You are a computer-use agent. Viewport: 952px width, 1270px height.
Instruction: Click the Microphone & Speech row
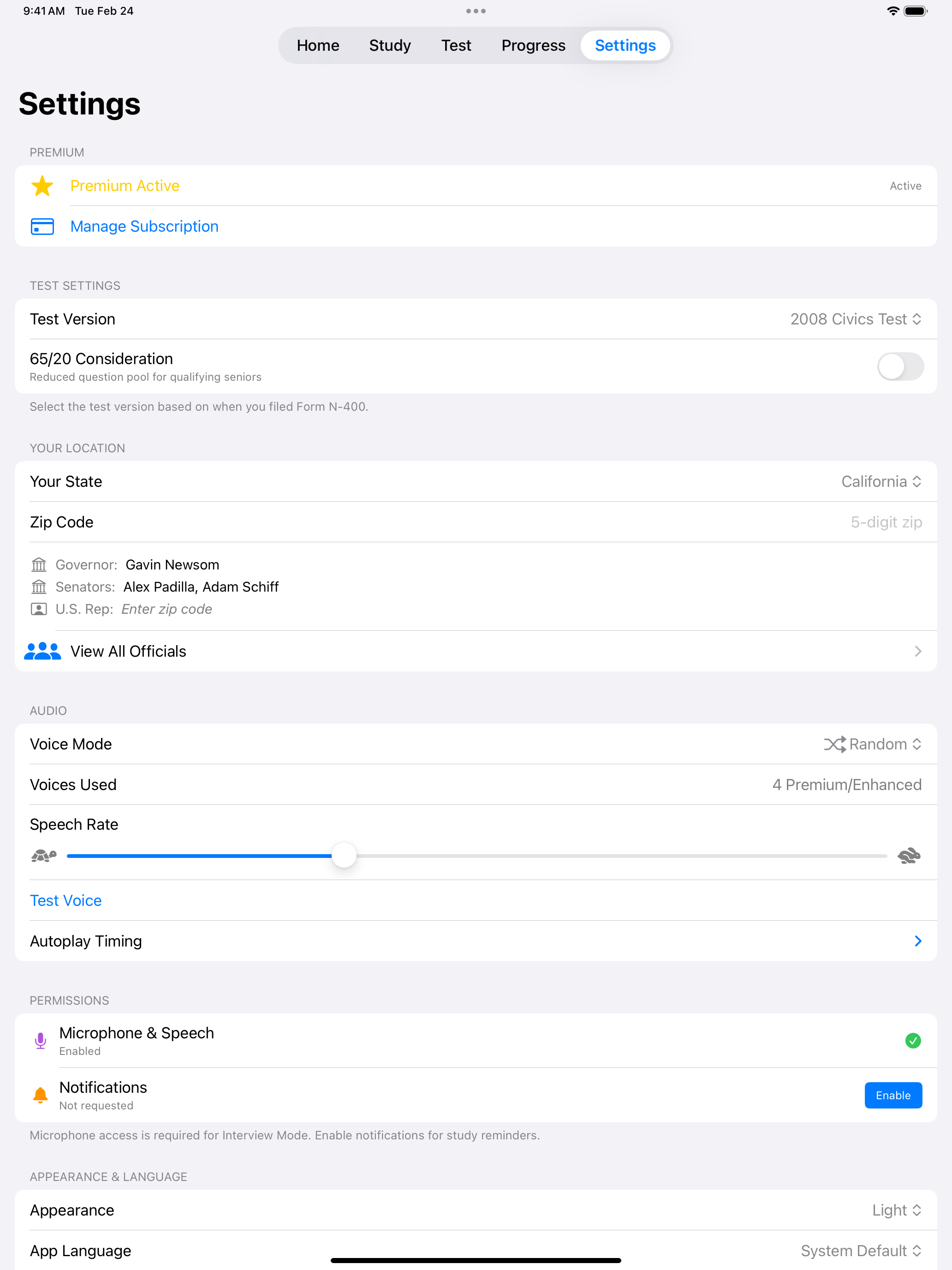coord(476,1040)
